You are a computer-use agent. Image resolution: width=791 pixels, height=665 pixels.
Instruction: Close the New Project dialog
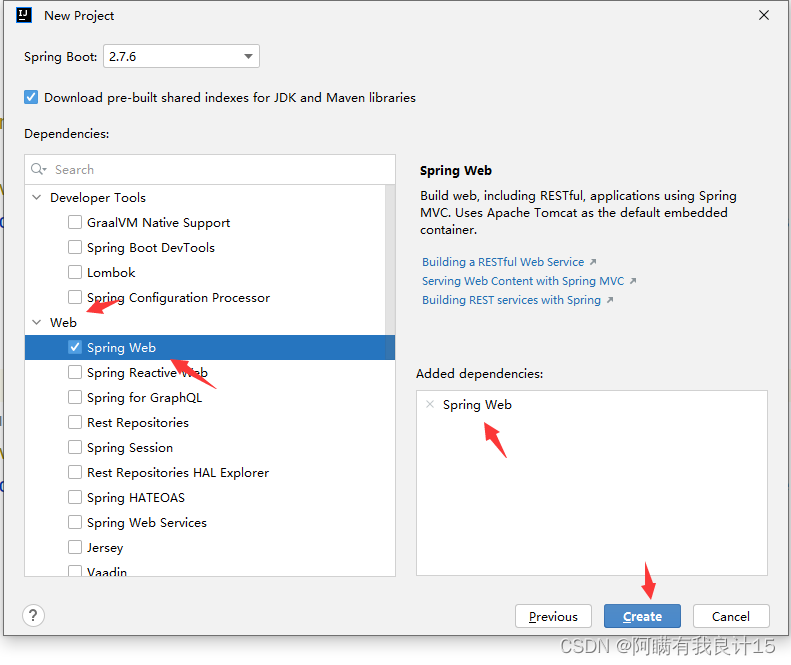(x=764, y=15)
